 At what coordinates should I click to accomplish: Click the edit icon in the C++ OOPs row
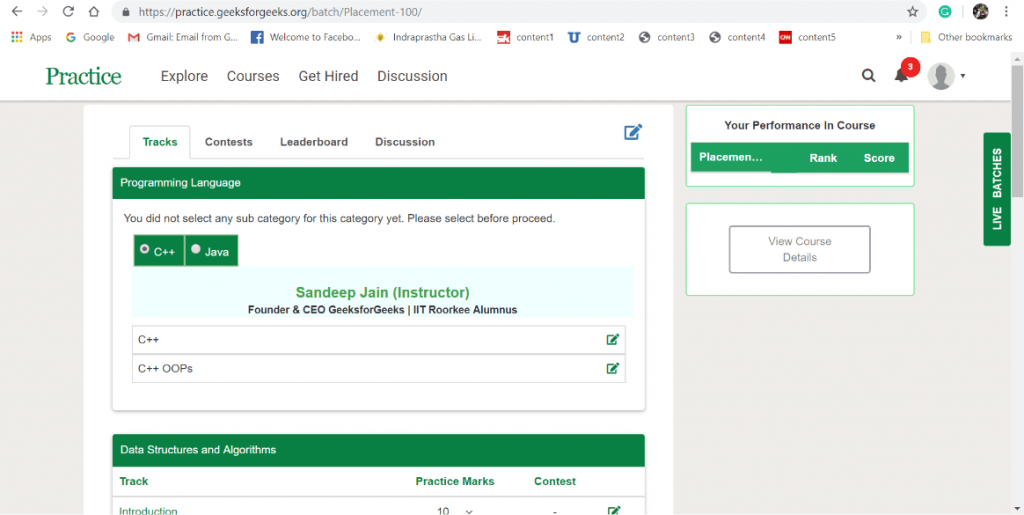(613, 368)
